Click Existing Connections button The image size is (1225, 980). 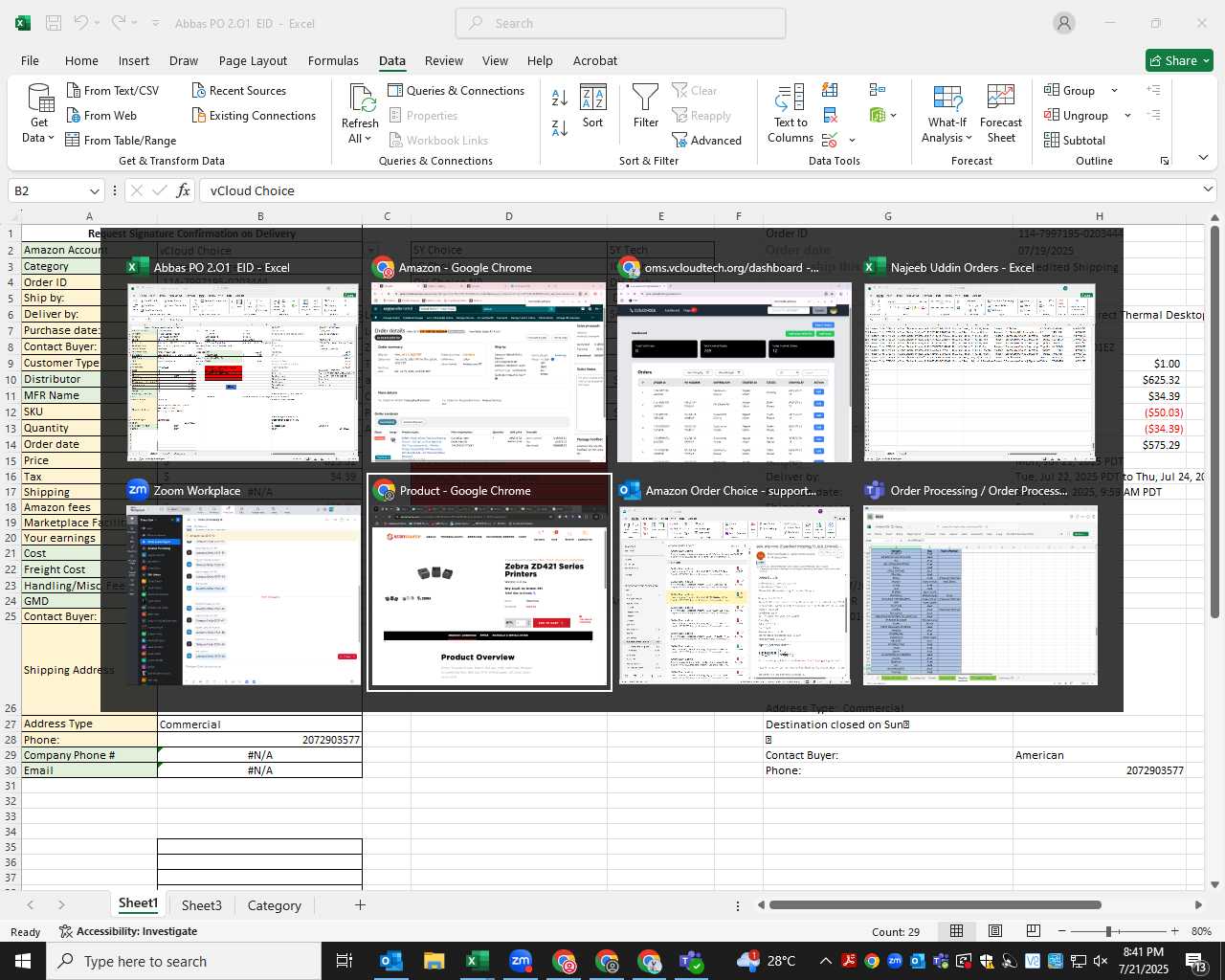[254, 115]
